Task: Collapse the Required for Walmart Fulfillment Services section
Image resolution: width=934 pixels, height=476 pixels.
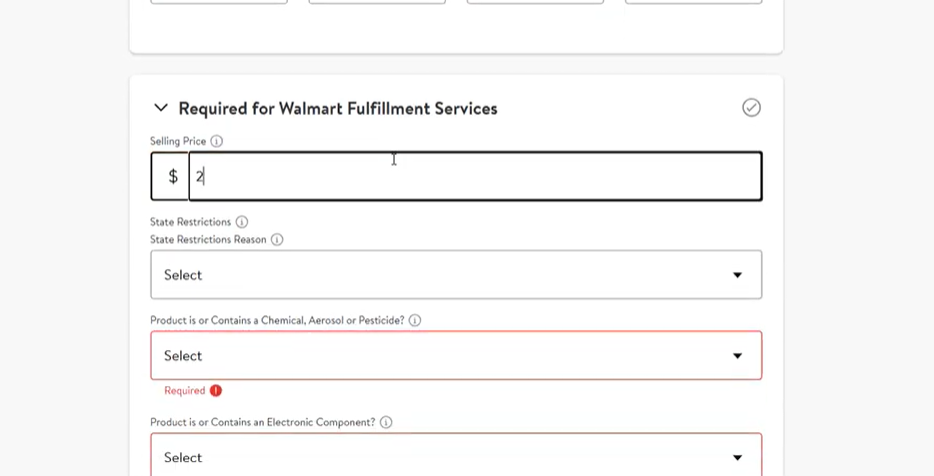Action: 161,108
